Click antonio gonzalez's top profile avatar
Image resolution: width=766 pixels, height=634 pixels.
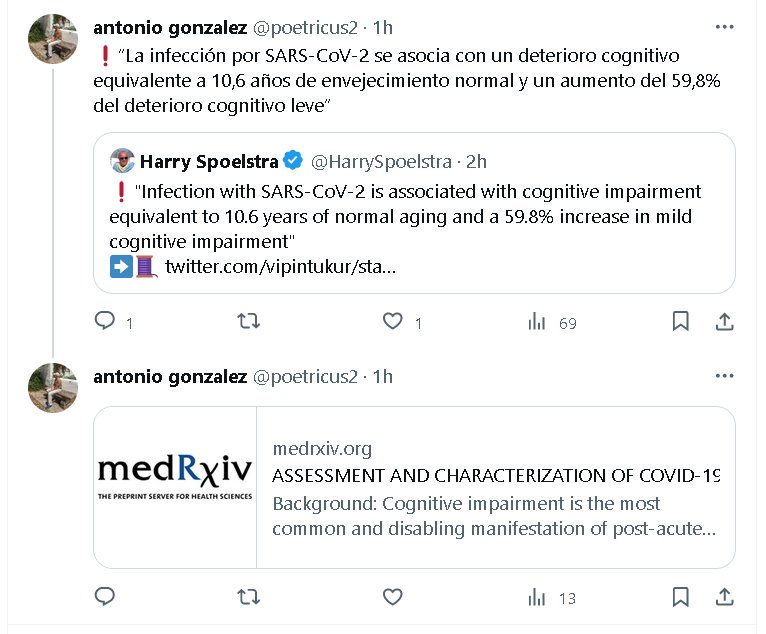53,39
